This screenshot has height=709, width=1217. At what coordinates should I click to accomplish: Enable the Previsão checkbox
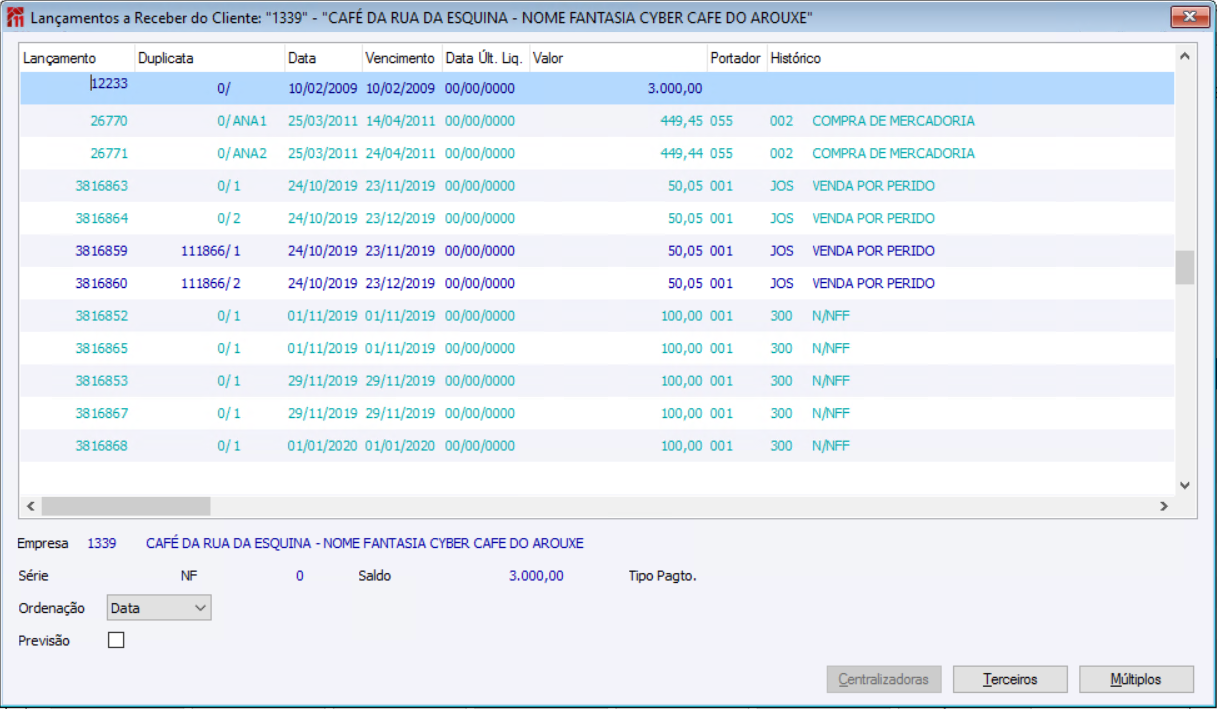[116, 640]
